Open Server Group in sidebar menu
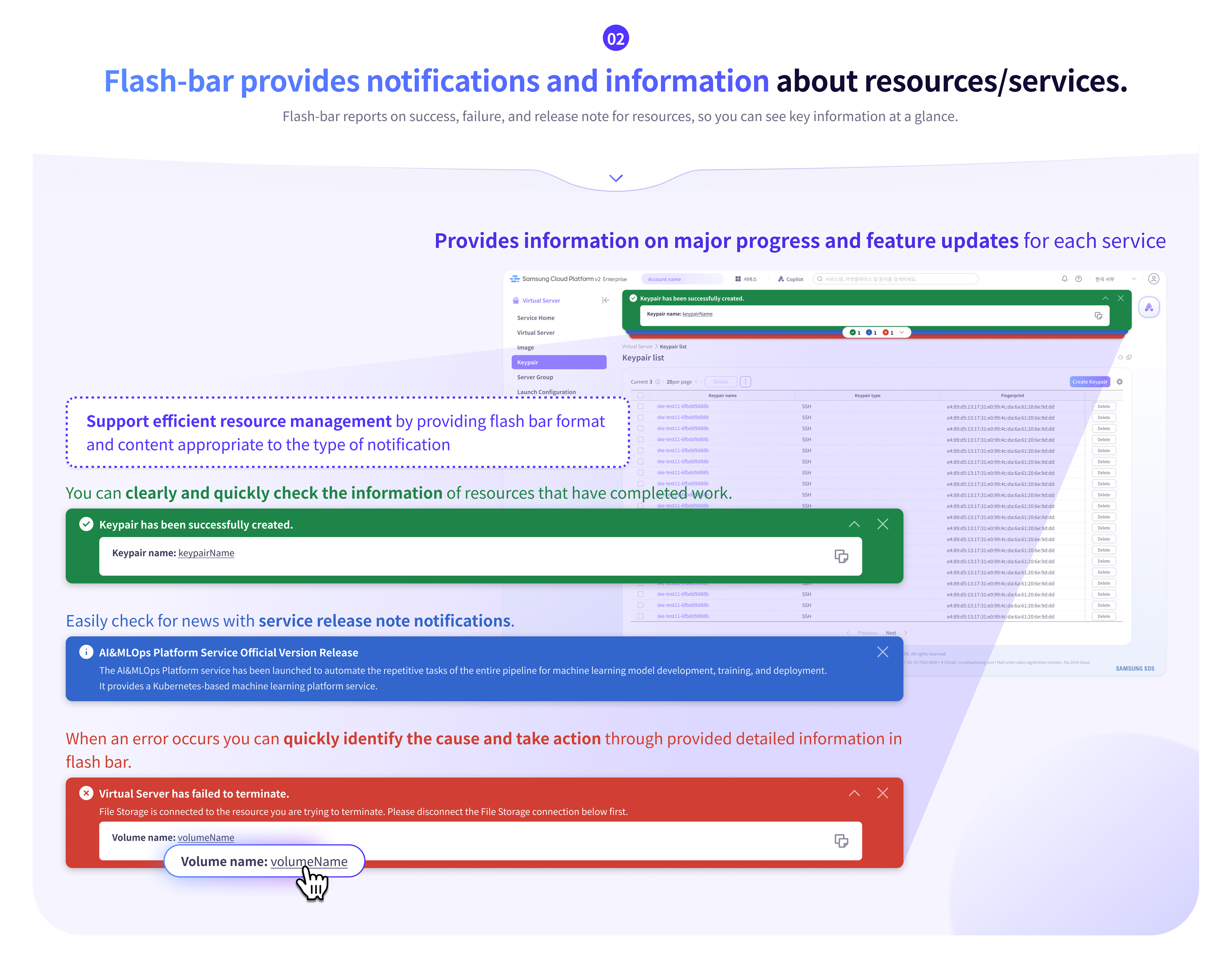1232x960 pixels. pyautogui.click(x=535, y=377)
